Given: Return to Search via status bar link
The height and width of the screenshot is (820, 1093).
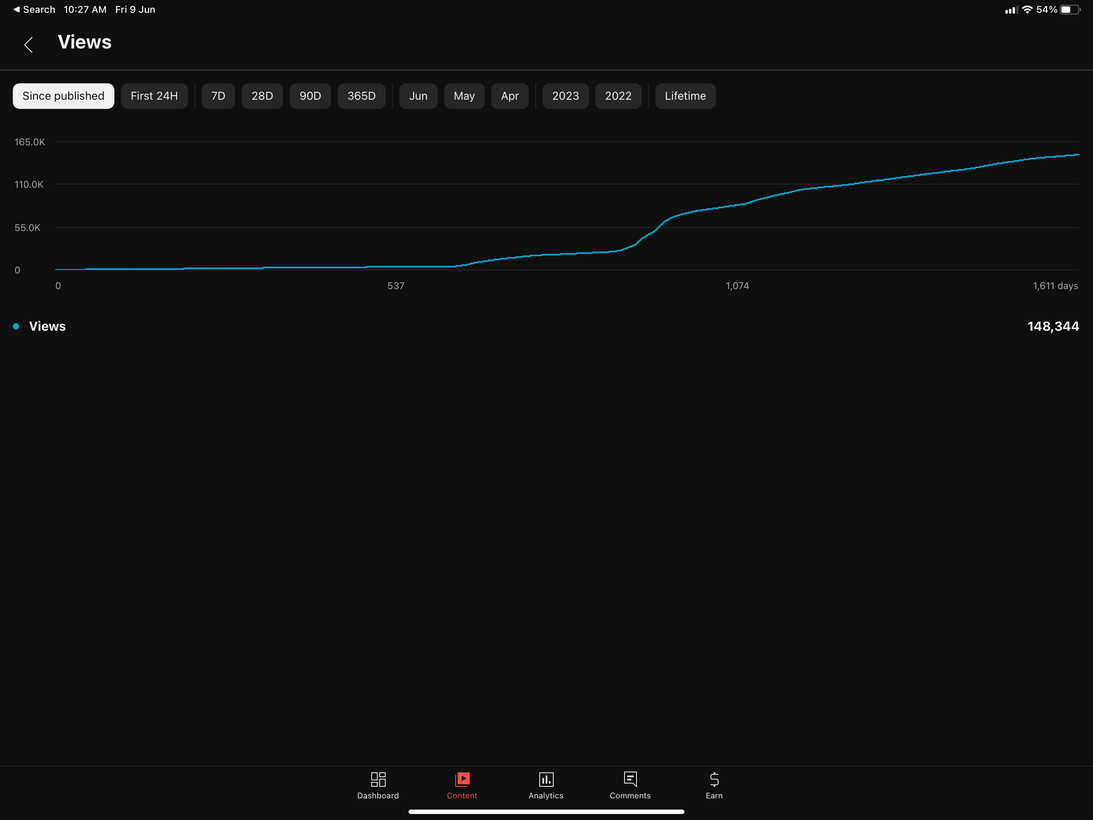Looking at the screenshot, I should (34, 10).
